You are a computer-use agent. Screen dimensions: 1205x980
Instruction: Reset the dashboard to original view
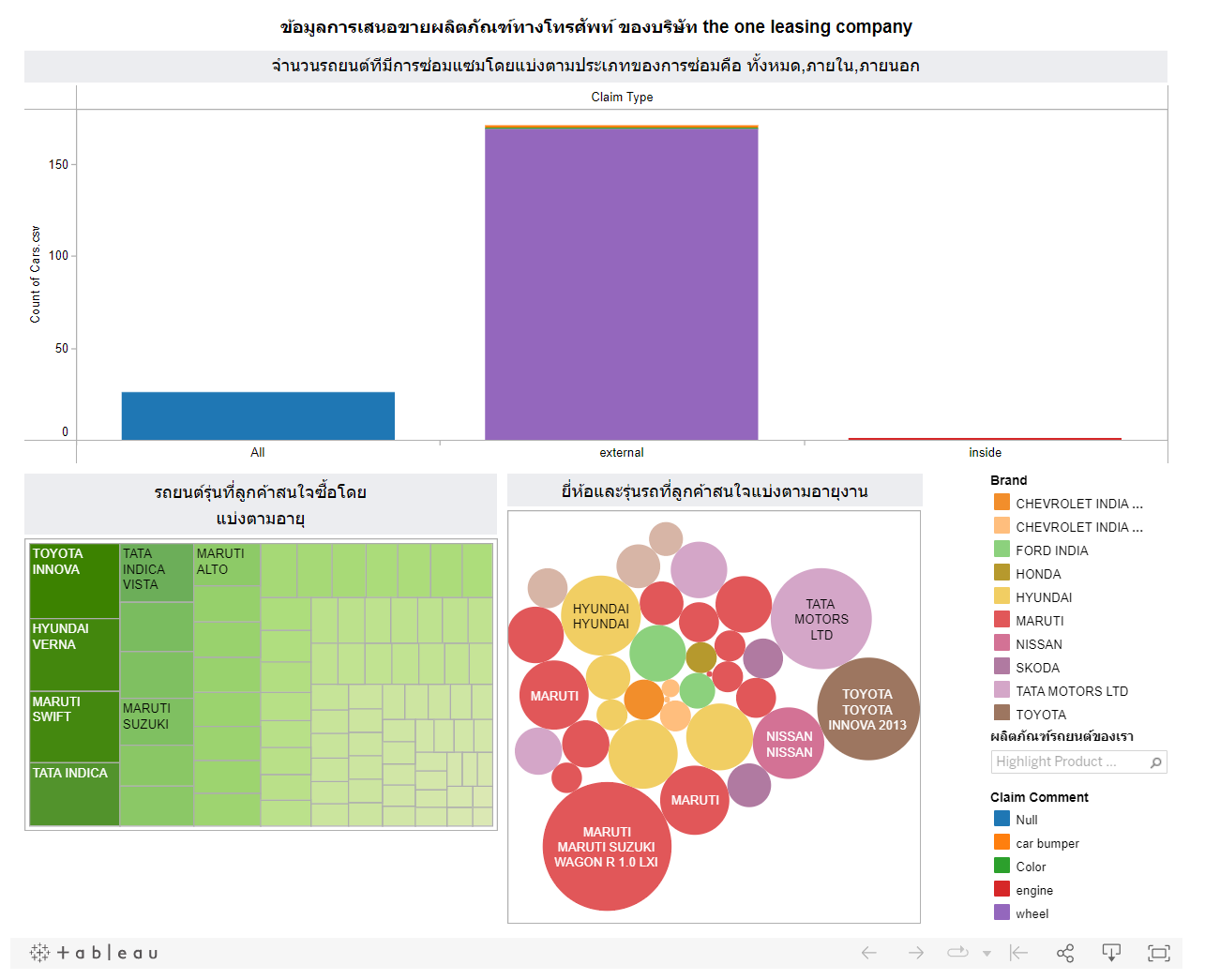pyautogui.click(x=1017, y=953)
